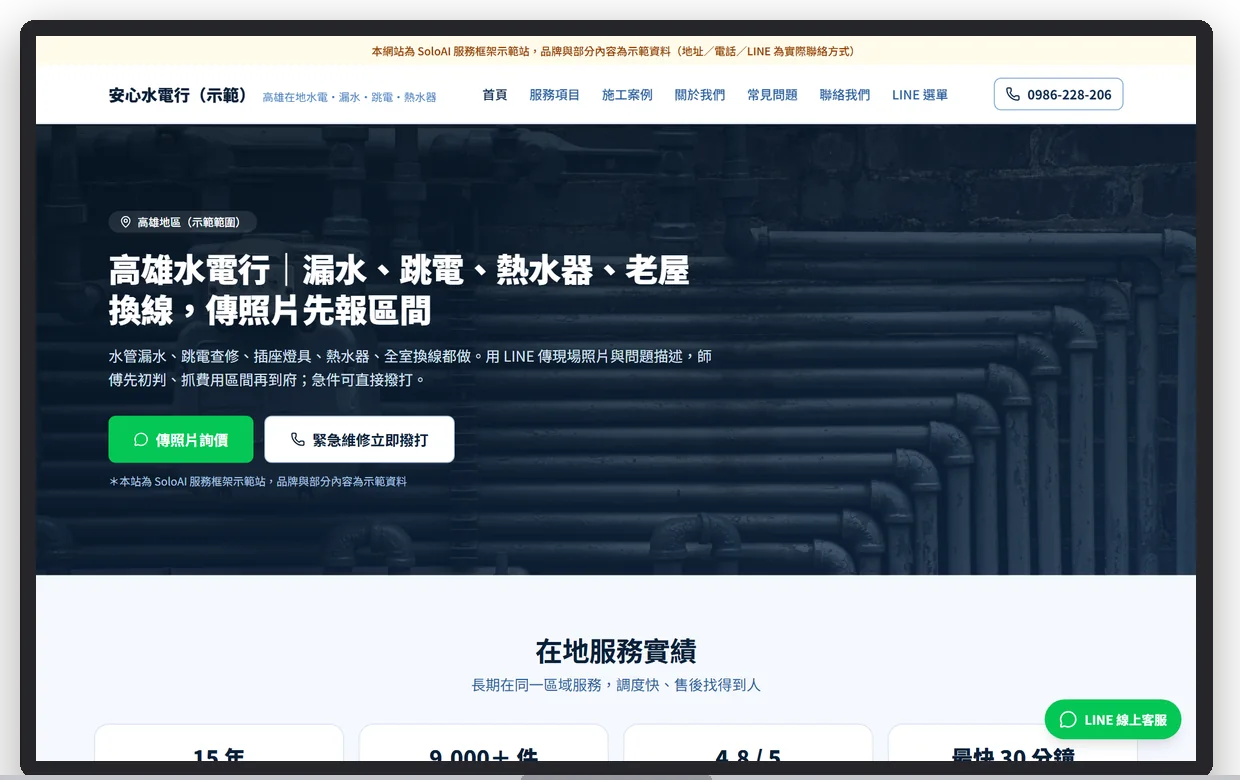Click the LINE chat bubble icon on 傳照片詢價
The height and width of the screenshot is (780, 1240).
point(141,440)
